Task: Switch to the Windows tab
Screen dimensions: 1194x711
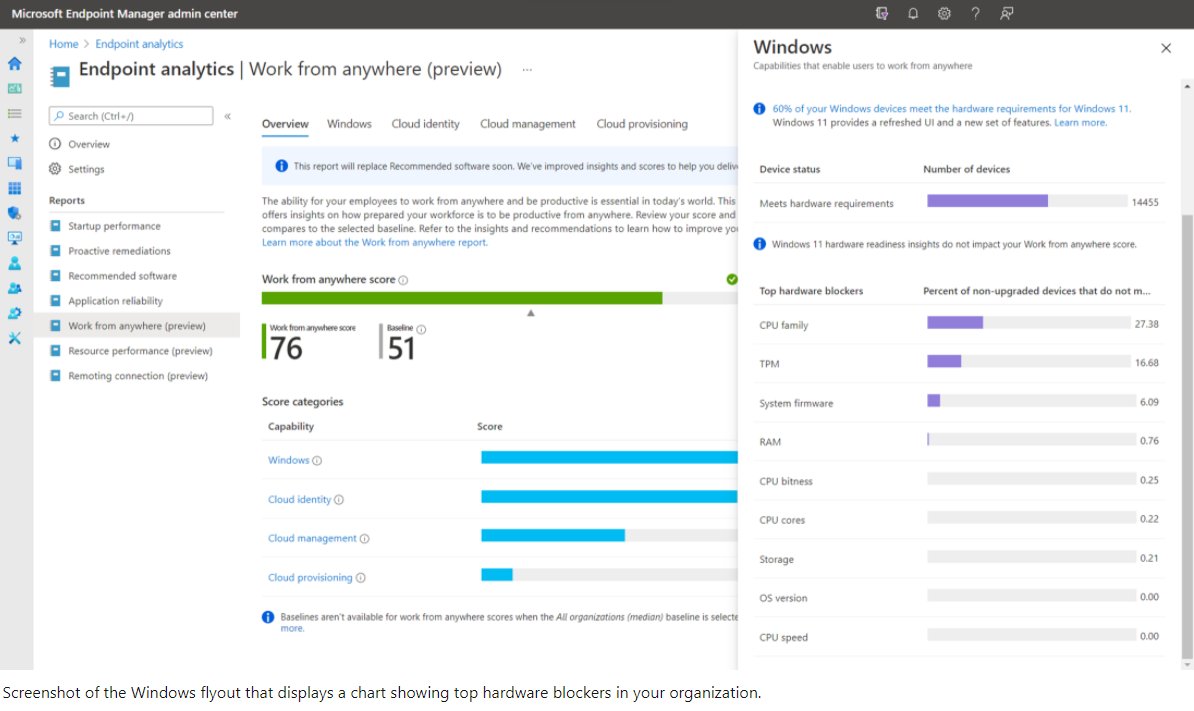Action: (349, 124)
